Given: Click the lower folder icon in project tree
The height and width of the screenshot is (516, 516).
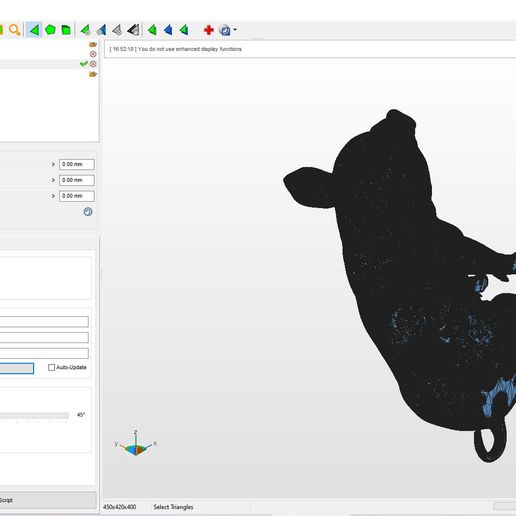Looking at the screenshot, I should point(93,74).
